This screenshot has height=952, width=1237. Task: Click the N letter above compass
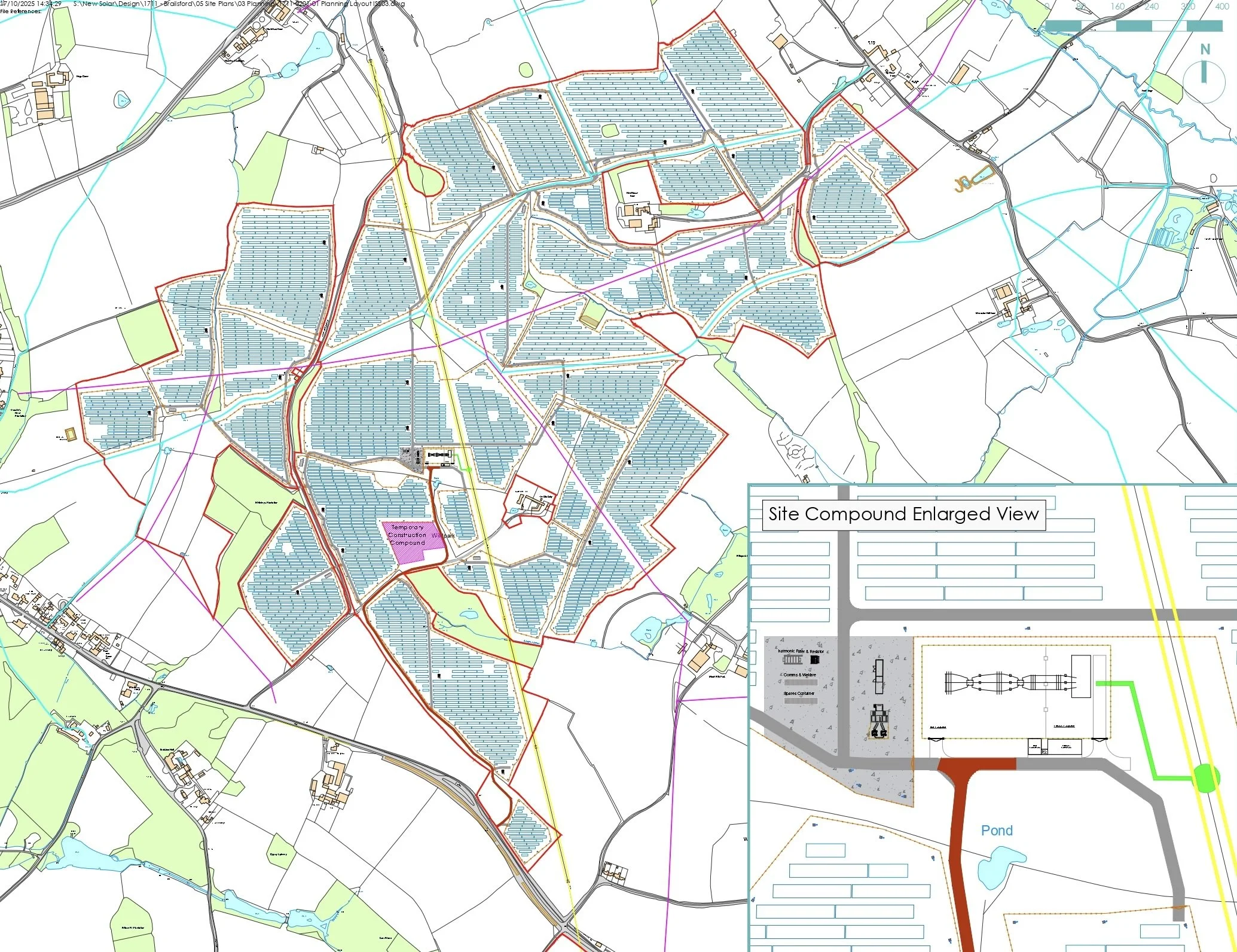(x=1205, y=50)
